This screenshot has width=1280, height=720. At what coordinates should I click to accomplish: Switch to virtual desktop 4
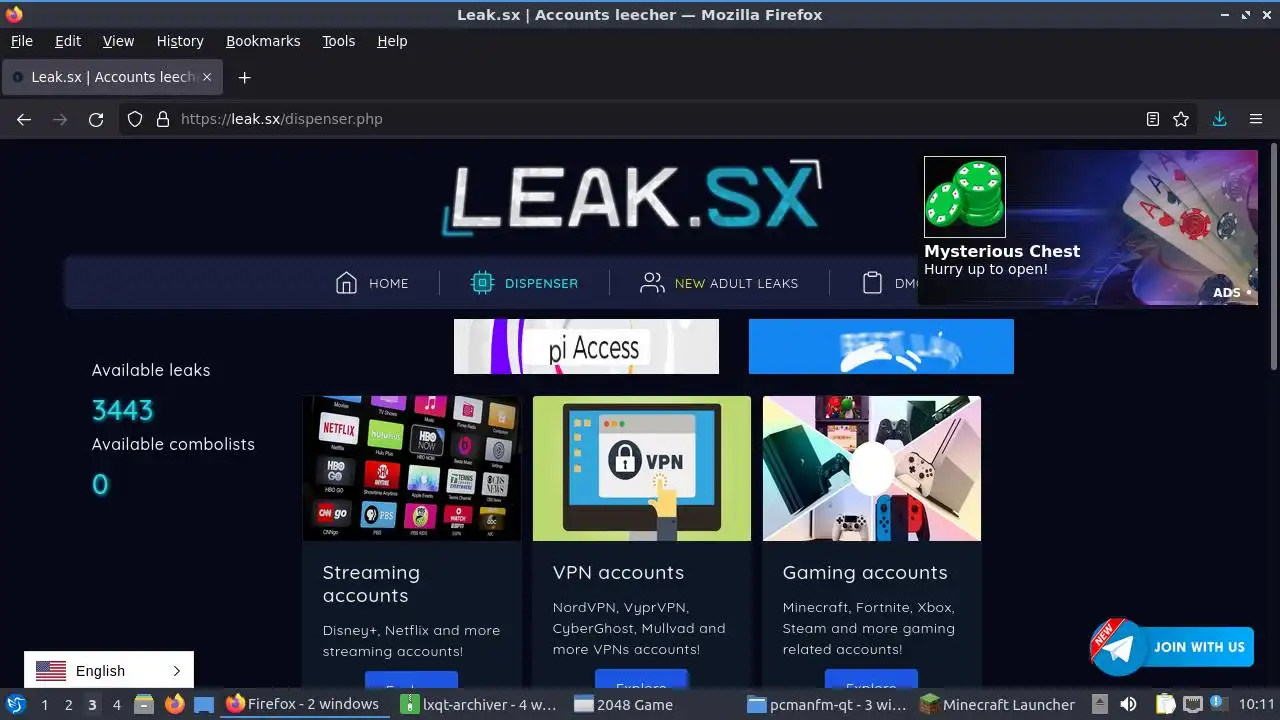pos(116,704)
